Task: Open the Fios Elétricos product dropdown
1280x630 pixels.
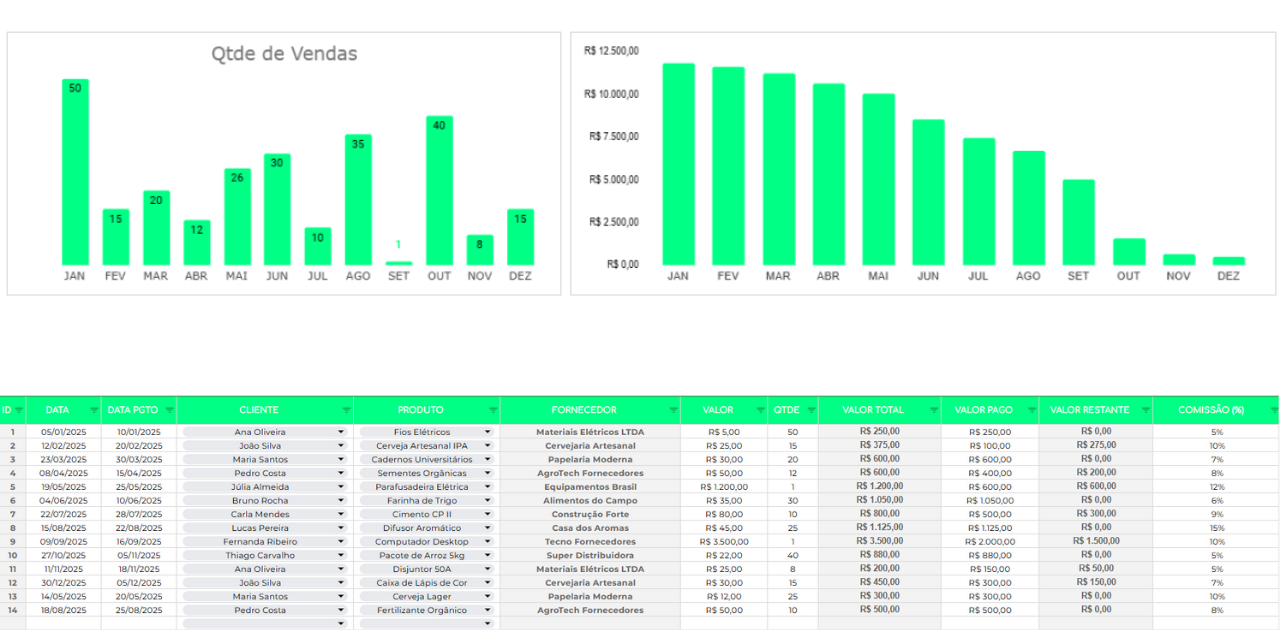Action: (488, 432)
